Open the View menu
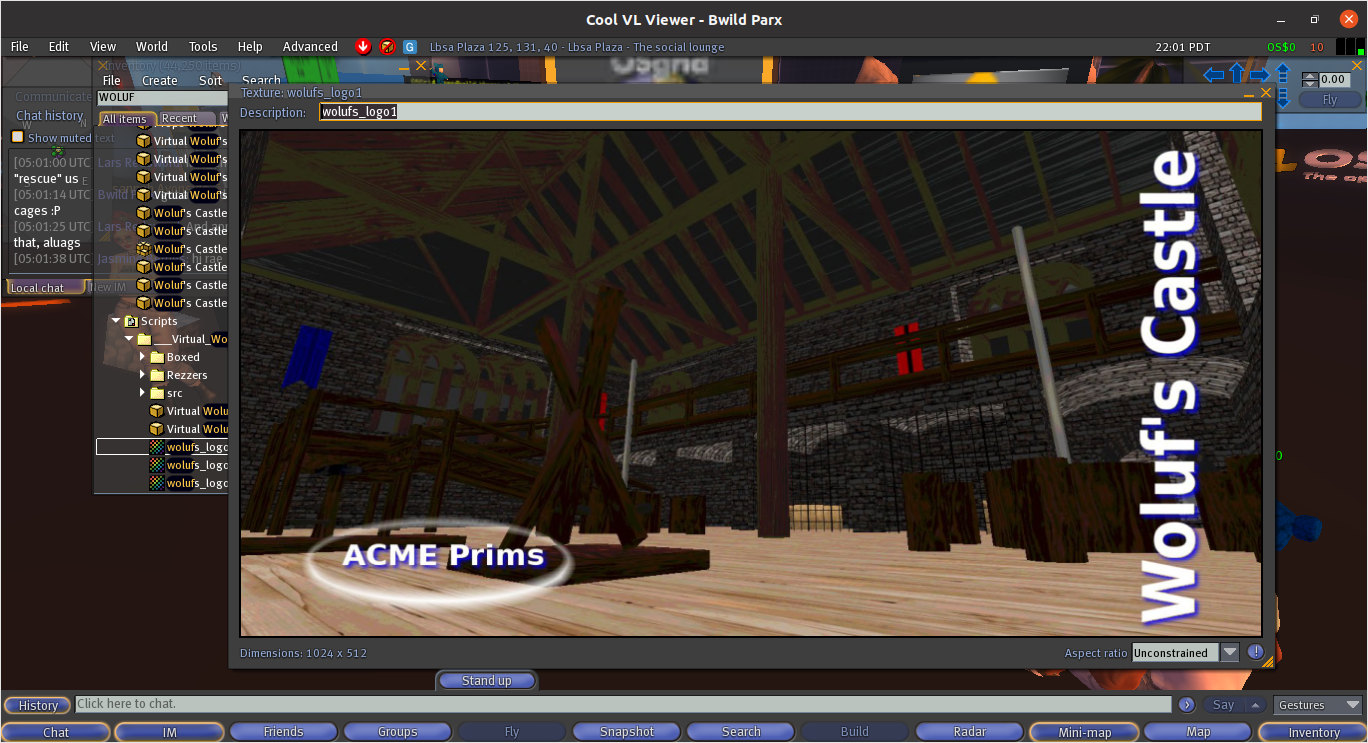 point(103,46)
